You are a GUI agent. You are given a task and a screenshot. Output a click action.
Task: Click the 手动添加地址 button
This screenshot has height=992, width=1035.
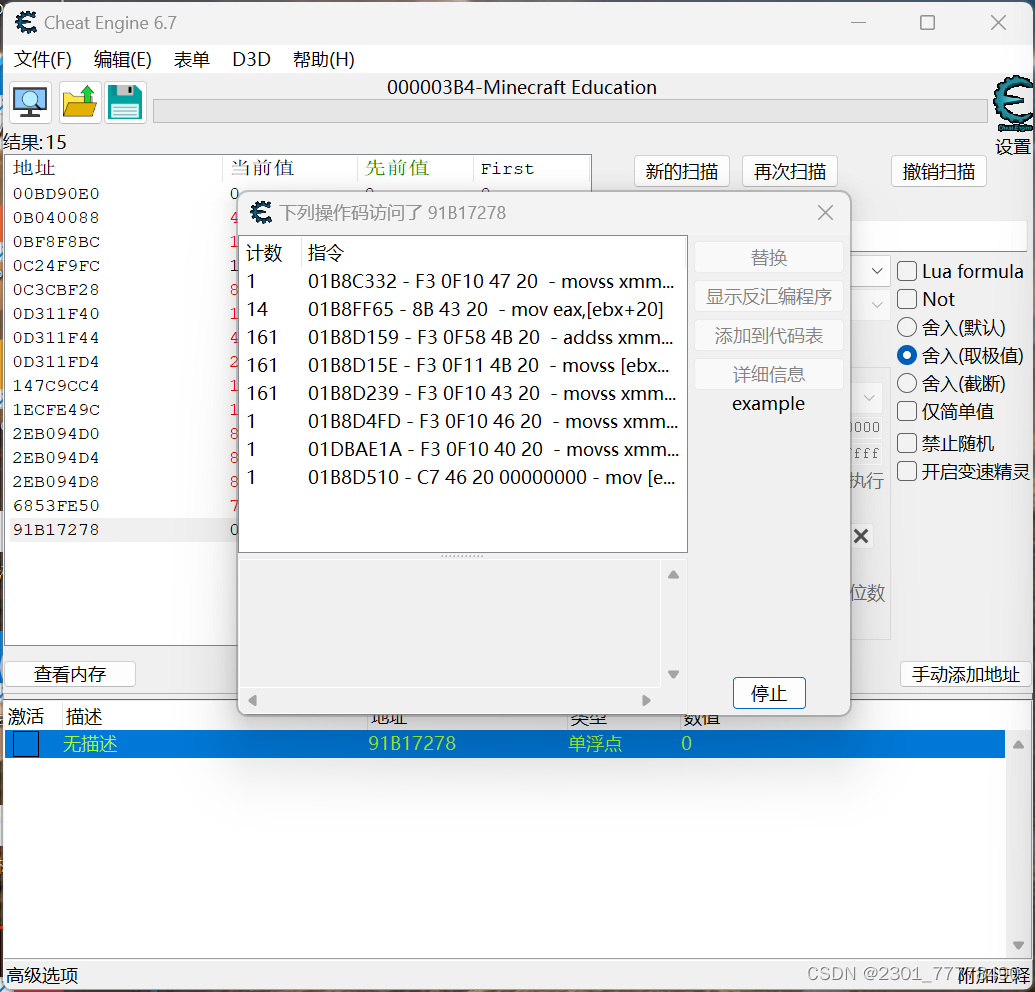966,674
